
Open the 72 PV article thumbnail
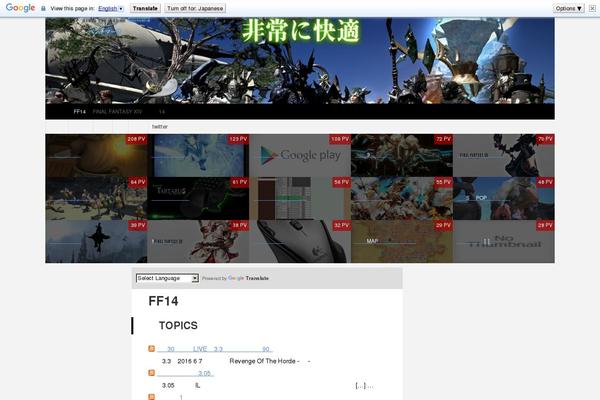click(402, 155)
